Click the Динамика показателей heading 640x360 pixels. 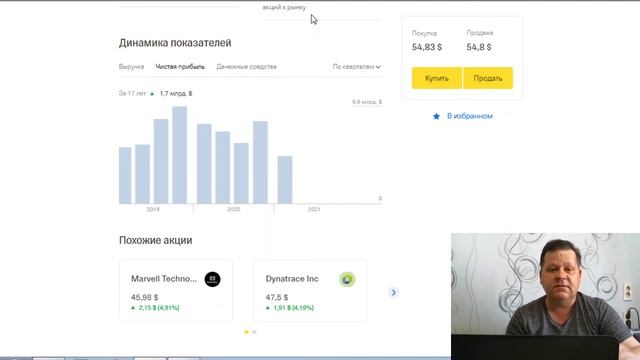[175, 43]
